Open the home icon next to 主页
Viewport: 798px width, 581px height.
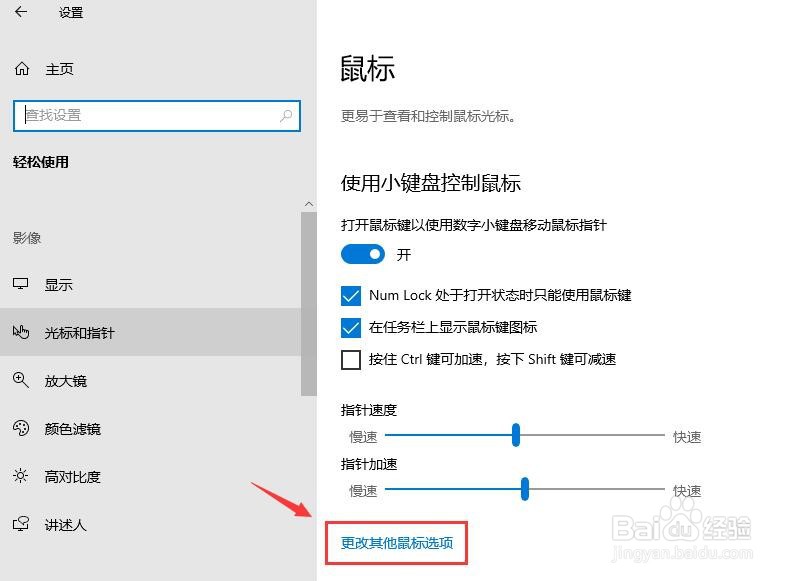[21, 69]
